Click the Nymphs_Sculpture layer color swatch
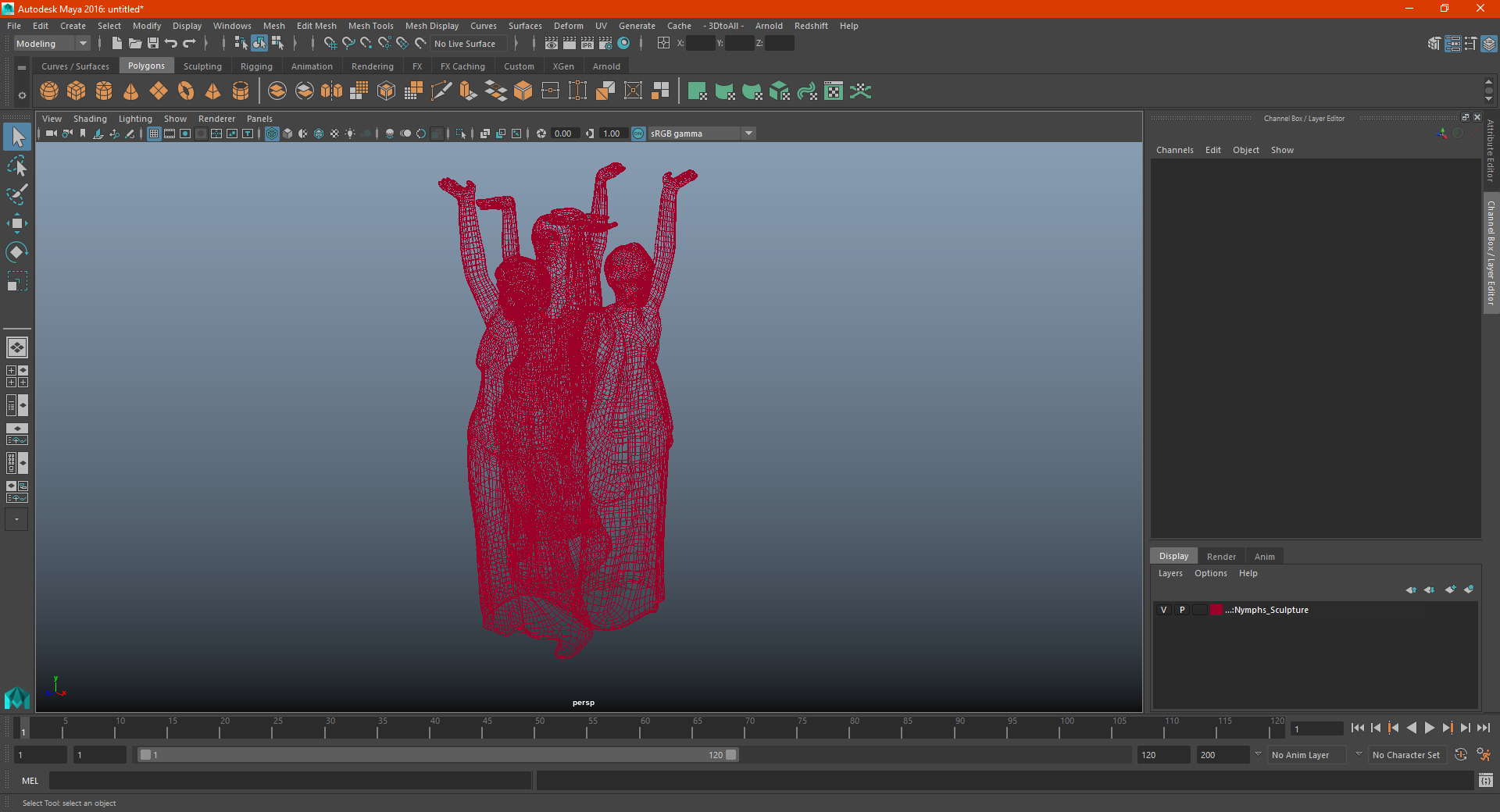The image size is (1500, 812). click(1216, 610)
